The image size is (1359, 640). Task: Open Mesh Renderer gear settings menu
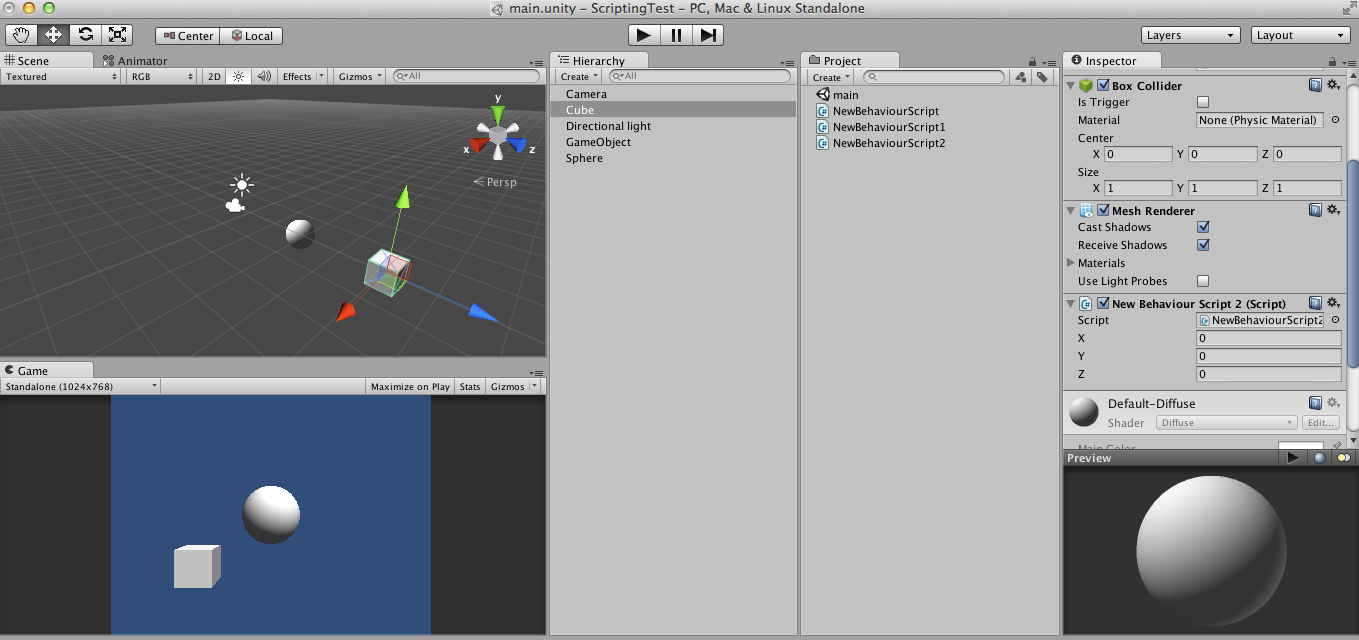(x=1333, y=210)
